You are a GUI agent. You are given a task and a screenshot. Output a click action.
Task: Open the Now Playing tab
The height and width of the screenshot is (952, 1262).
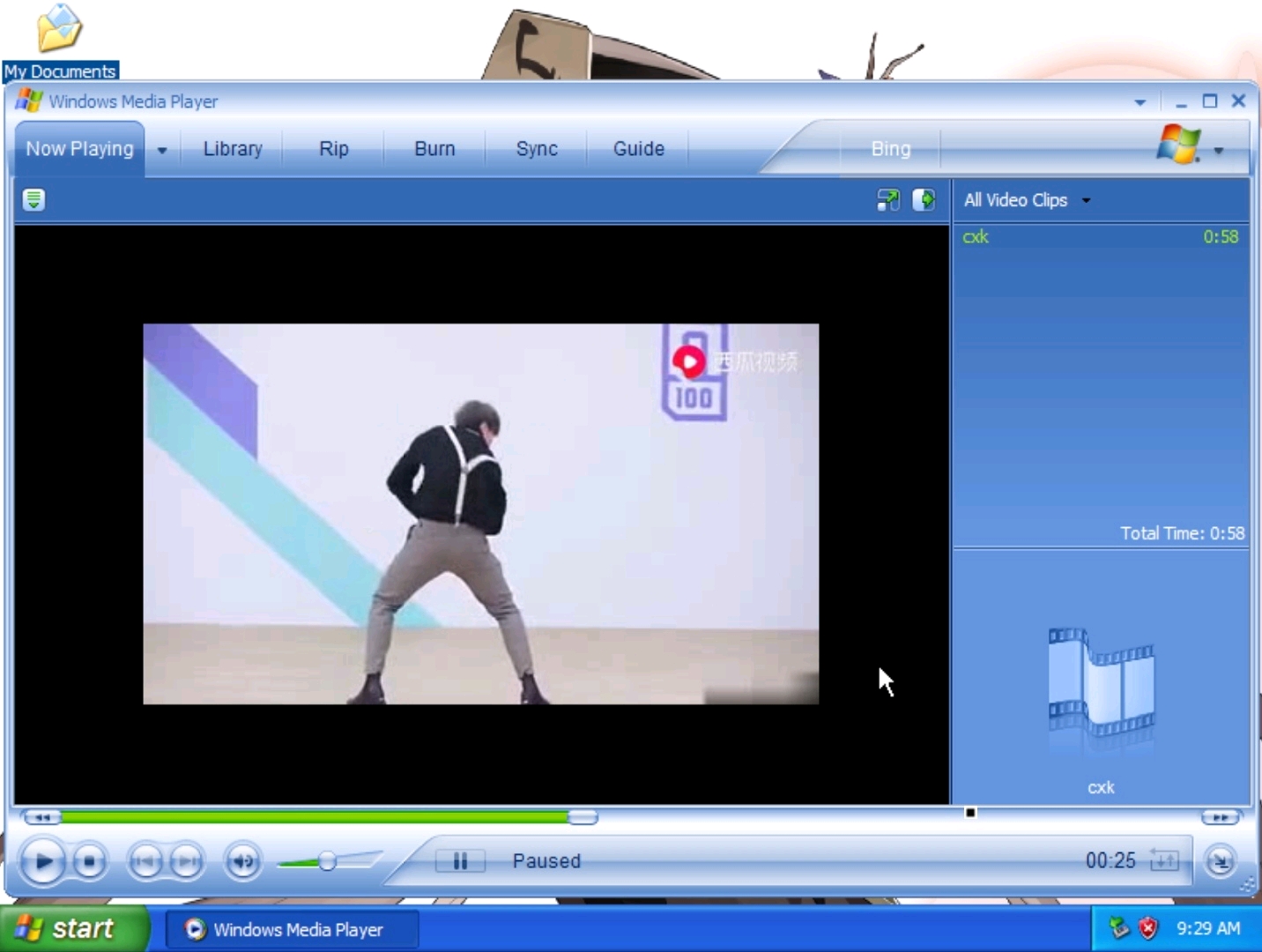click(79, 149)
